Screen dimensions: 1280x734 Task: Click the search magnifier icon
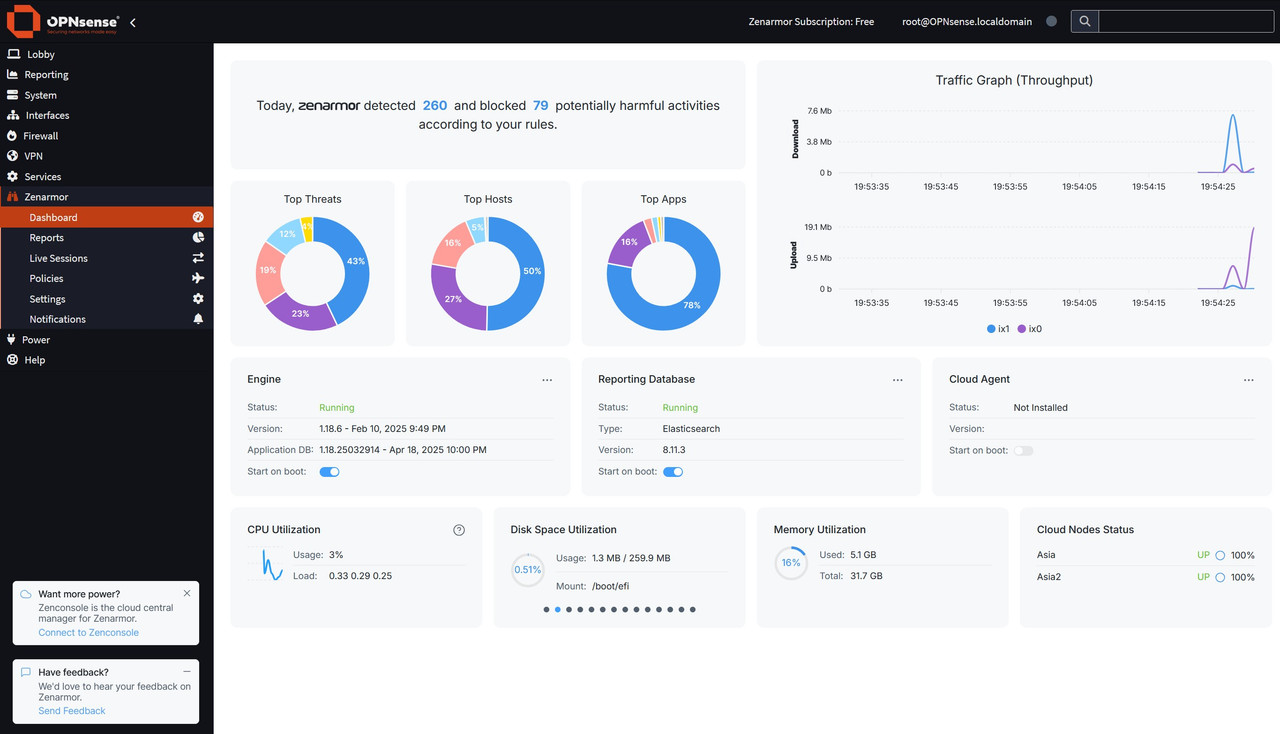1084,21
